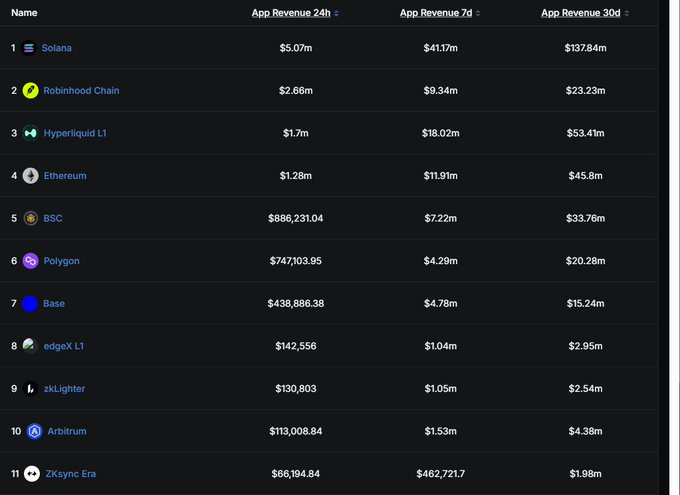Open the Arbitrum chain link
Viewport: 680px width, 495px height.
(x=67, y=431)
